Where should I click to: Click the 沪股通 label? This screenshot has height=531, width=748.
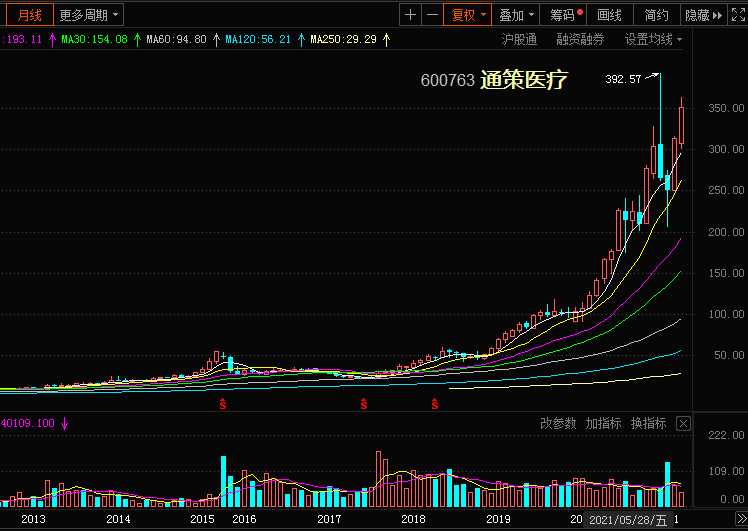coord(519,39)
